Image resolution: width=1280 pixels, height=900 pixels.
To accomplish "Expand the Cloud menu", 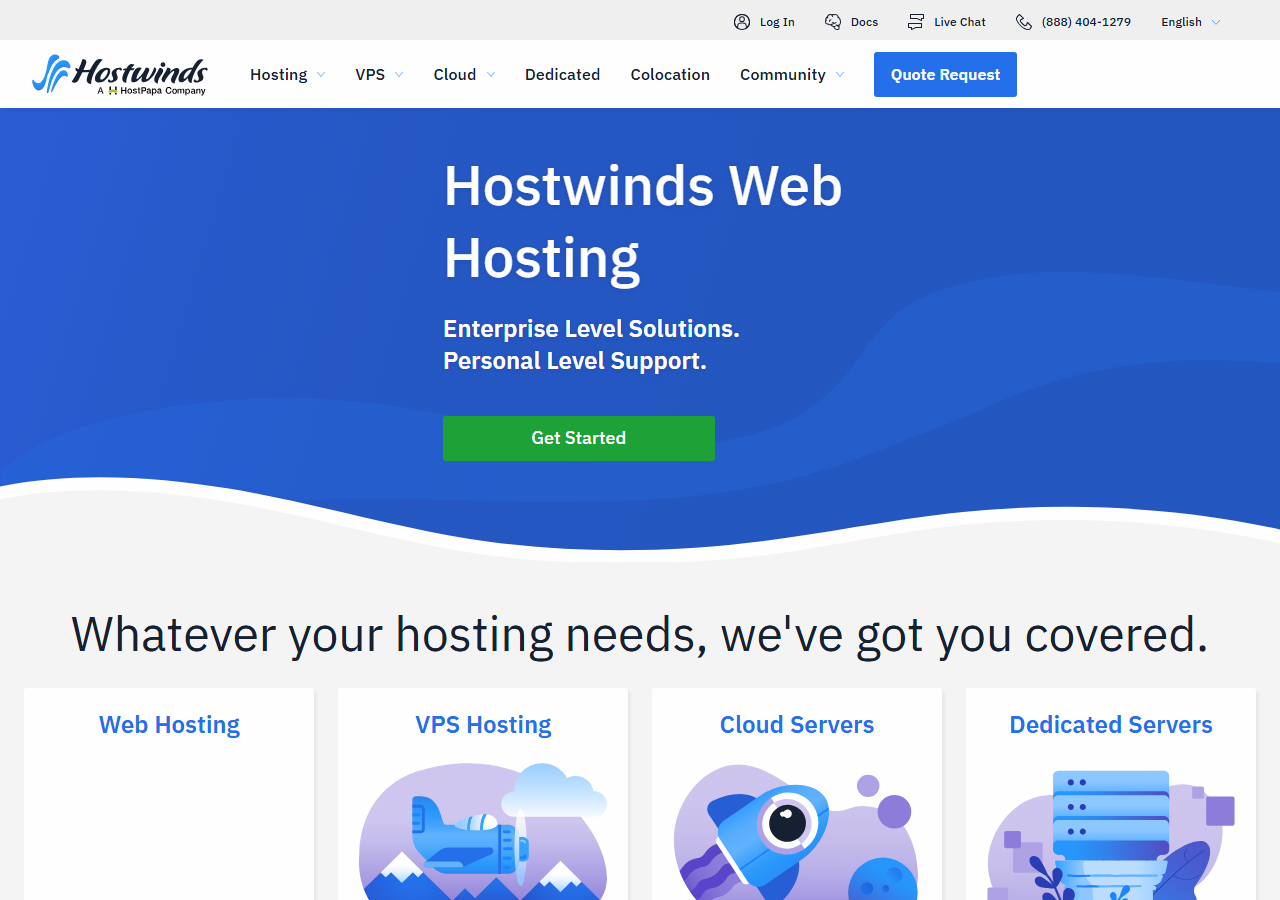I will 464,75.
